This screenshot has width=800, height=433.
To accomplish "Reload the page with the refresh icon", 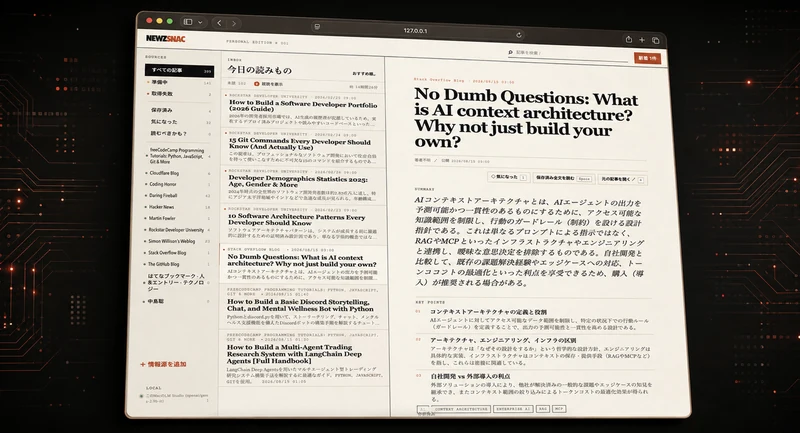I will pos(518,35).
